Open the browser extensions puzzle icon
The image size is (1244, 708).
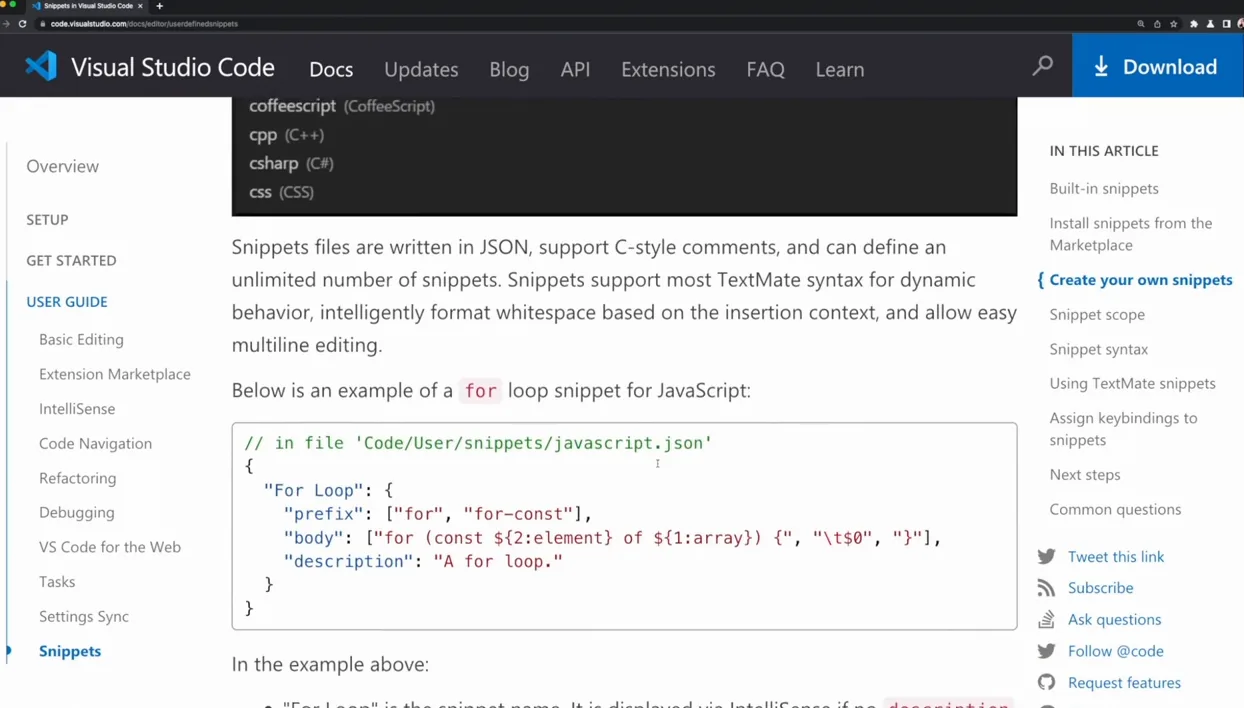point(1193,23)
